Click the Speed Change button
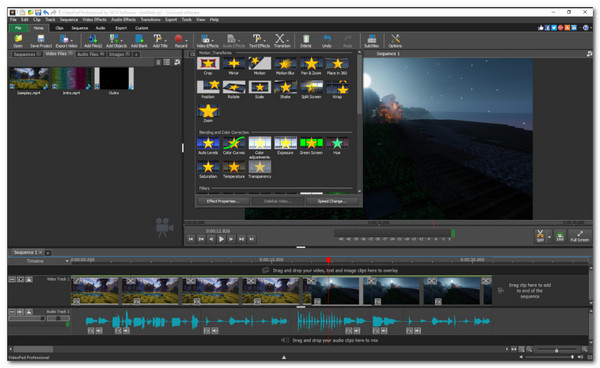This screenshot has height=368, width=600. [332, 201]
